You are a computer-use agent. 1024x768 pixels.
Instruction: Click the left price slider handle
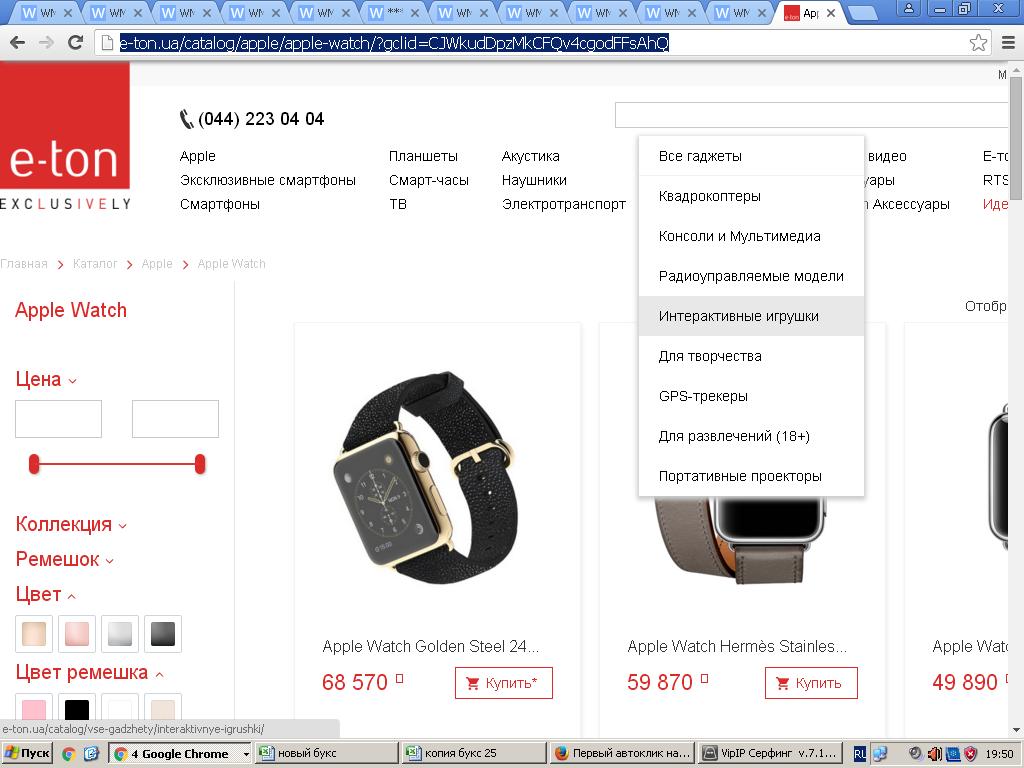(x=34, y=464)
